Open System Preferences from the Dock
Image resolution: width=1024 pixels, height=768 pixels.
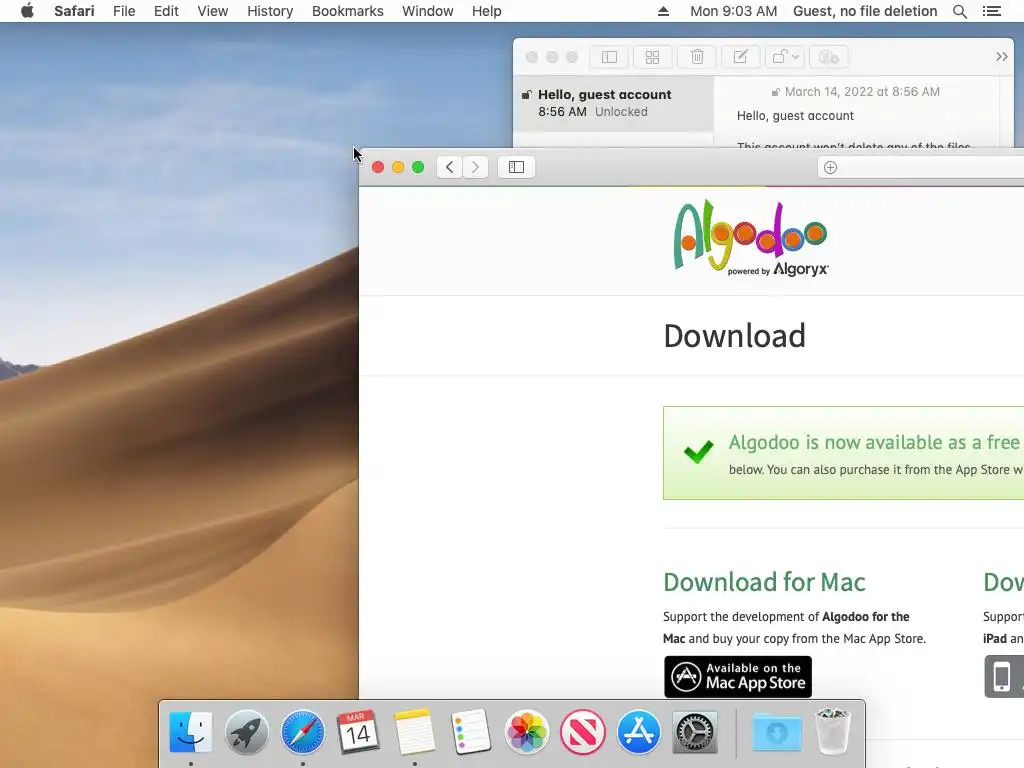click(x=695, y=732)
